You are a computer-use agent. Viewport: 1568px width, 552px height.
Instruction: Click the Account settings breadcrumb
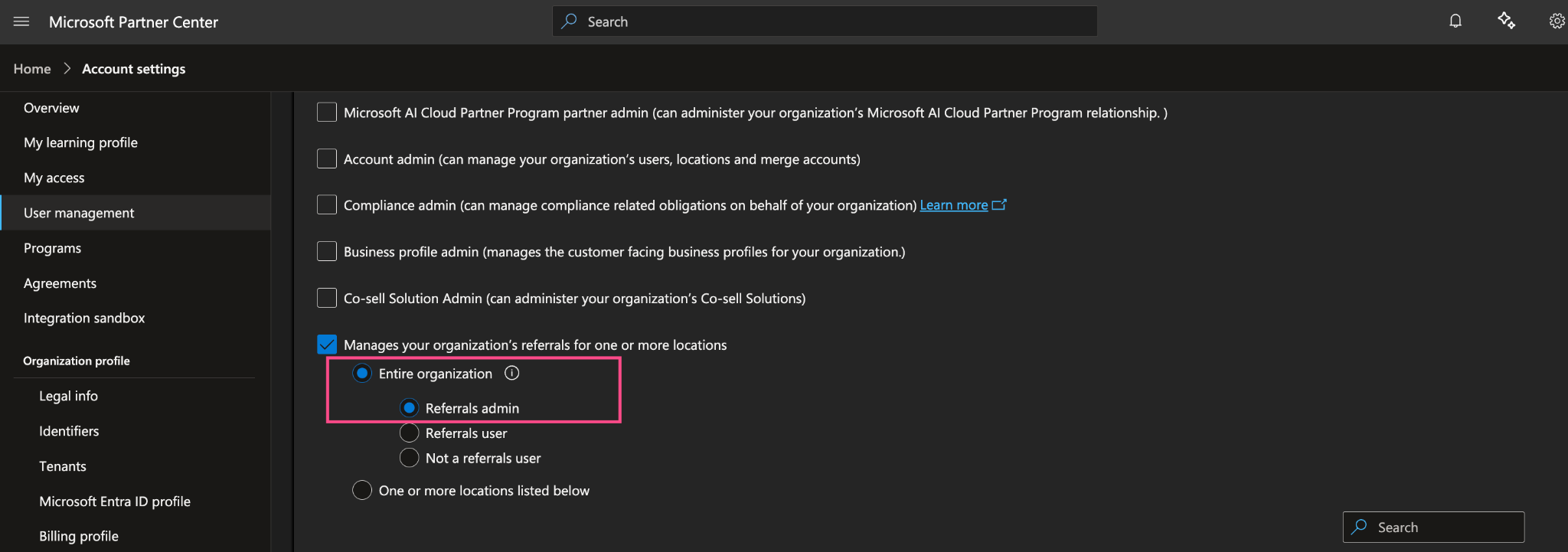[134, 69]
